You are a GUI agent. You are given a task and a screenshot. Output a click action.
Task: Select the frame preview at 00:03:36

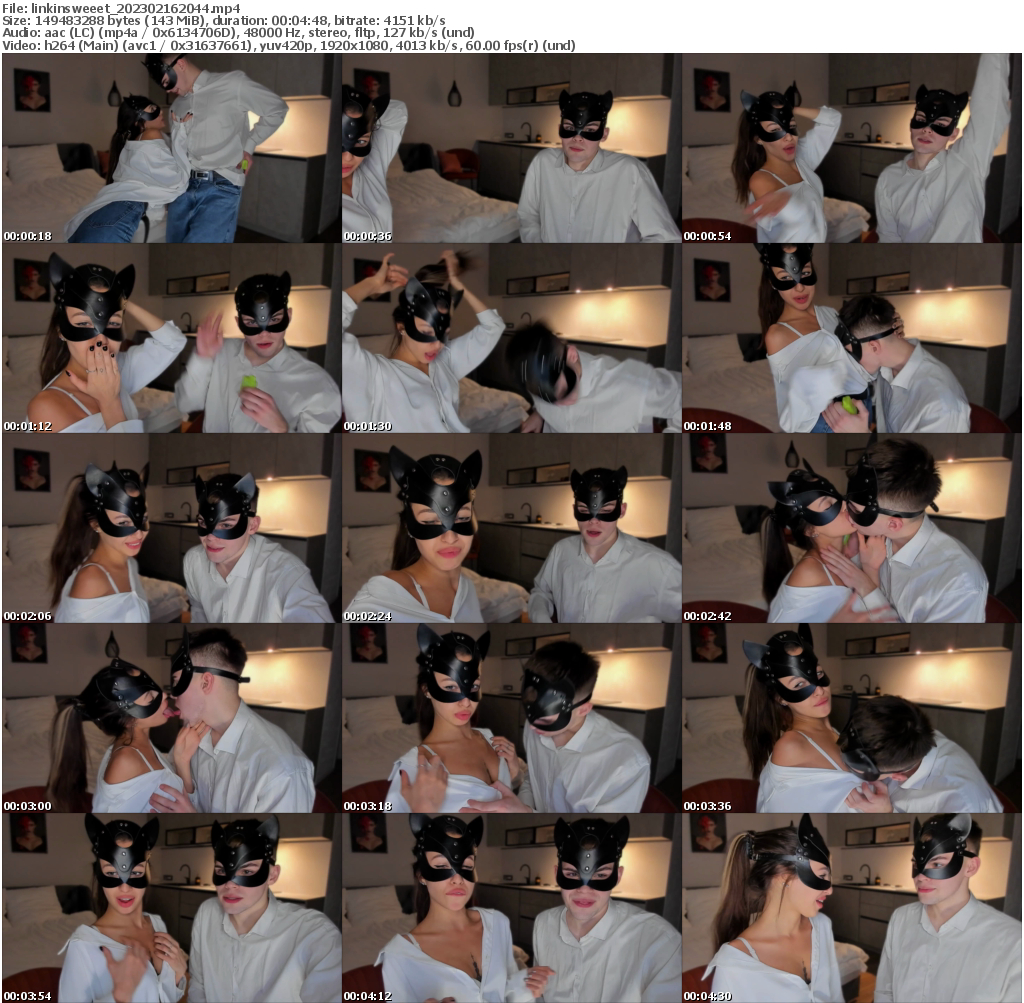coord(852,718)
